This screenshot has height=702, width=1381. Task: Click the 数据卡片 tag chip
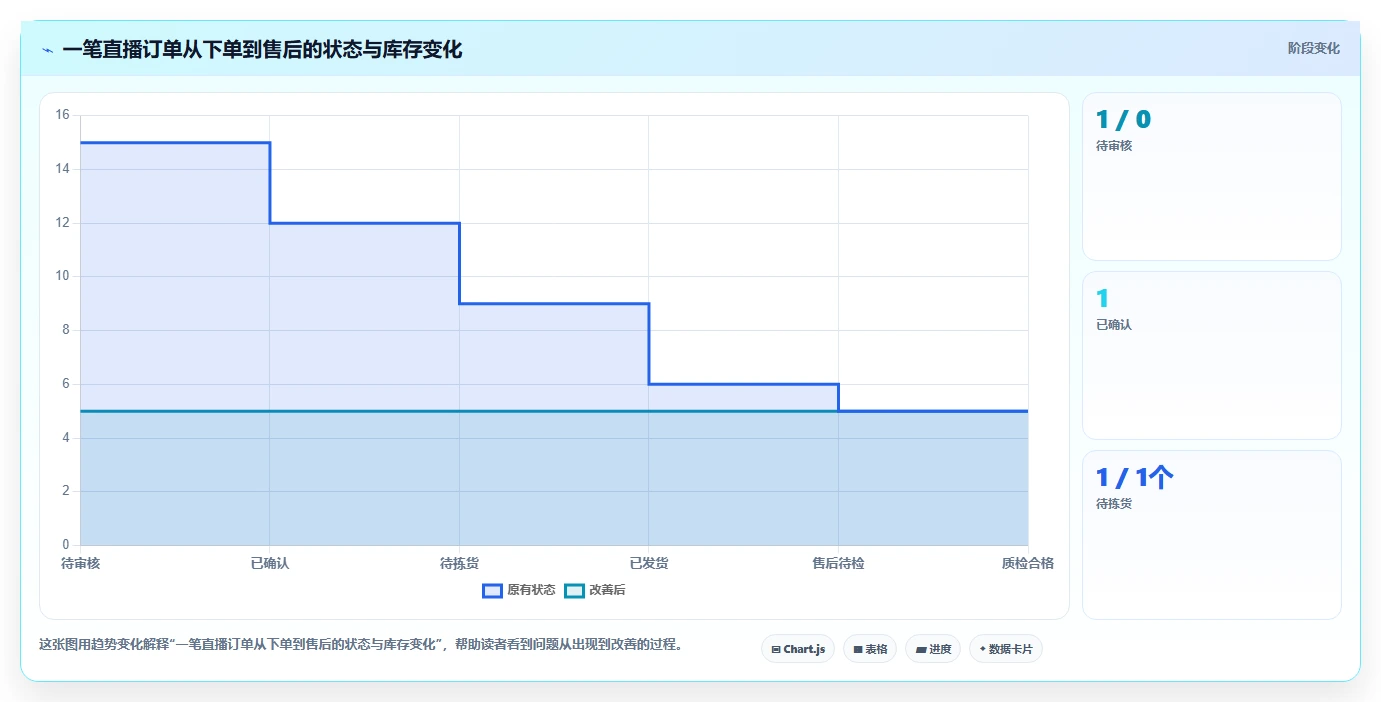[x=1006, y=649]
